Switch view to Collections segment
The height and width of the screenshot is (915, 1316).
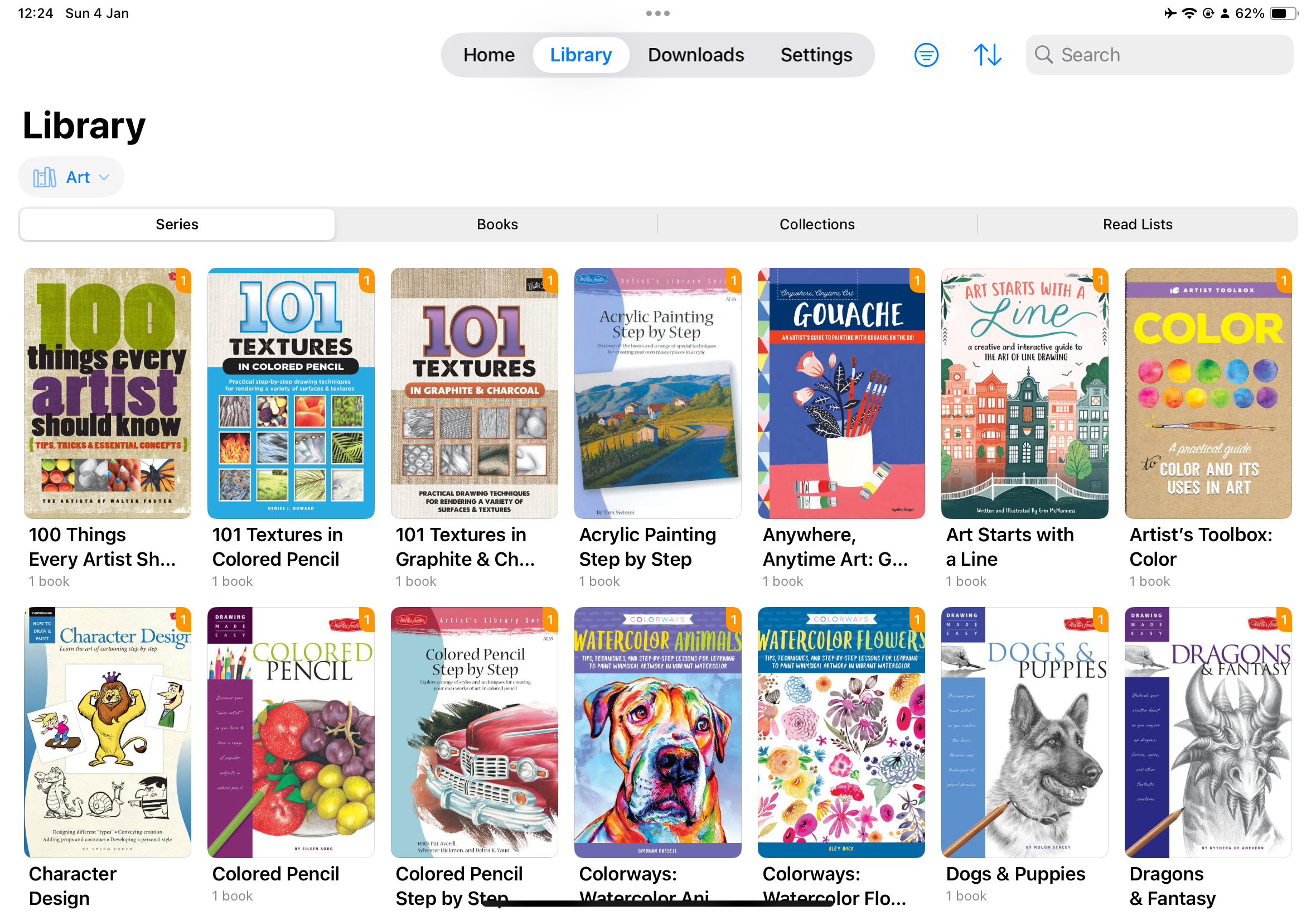pos(816,224)
